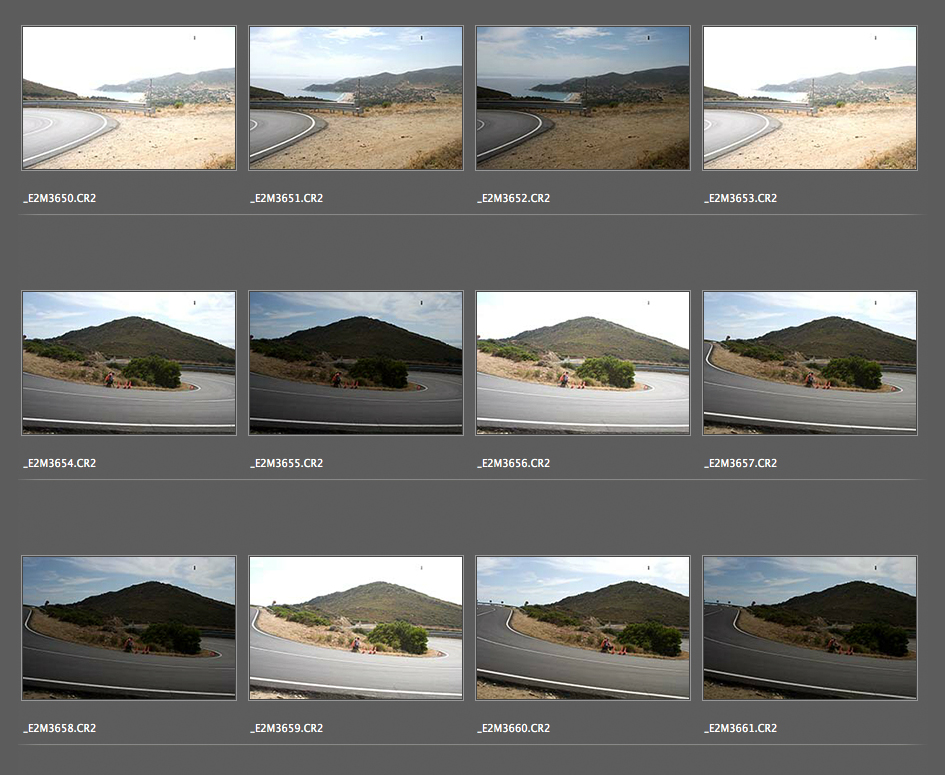Pick the _E2M3658.CR2 photo thumbnail
The width and height of the screenshot is (945, 775).
[129, 628]
